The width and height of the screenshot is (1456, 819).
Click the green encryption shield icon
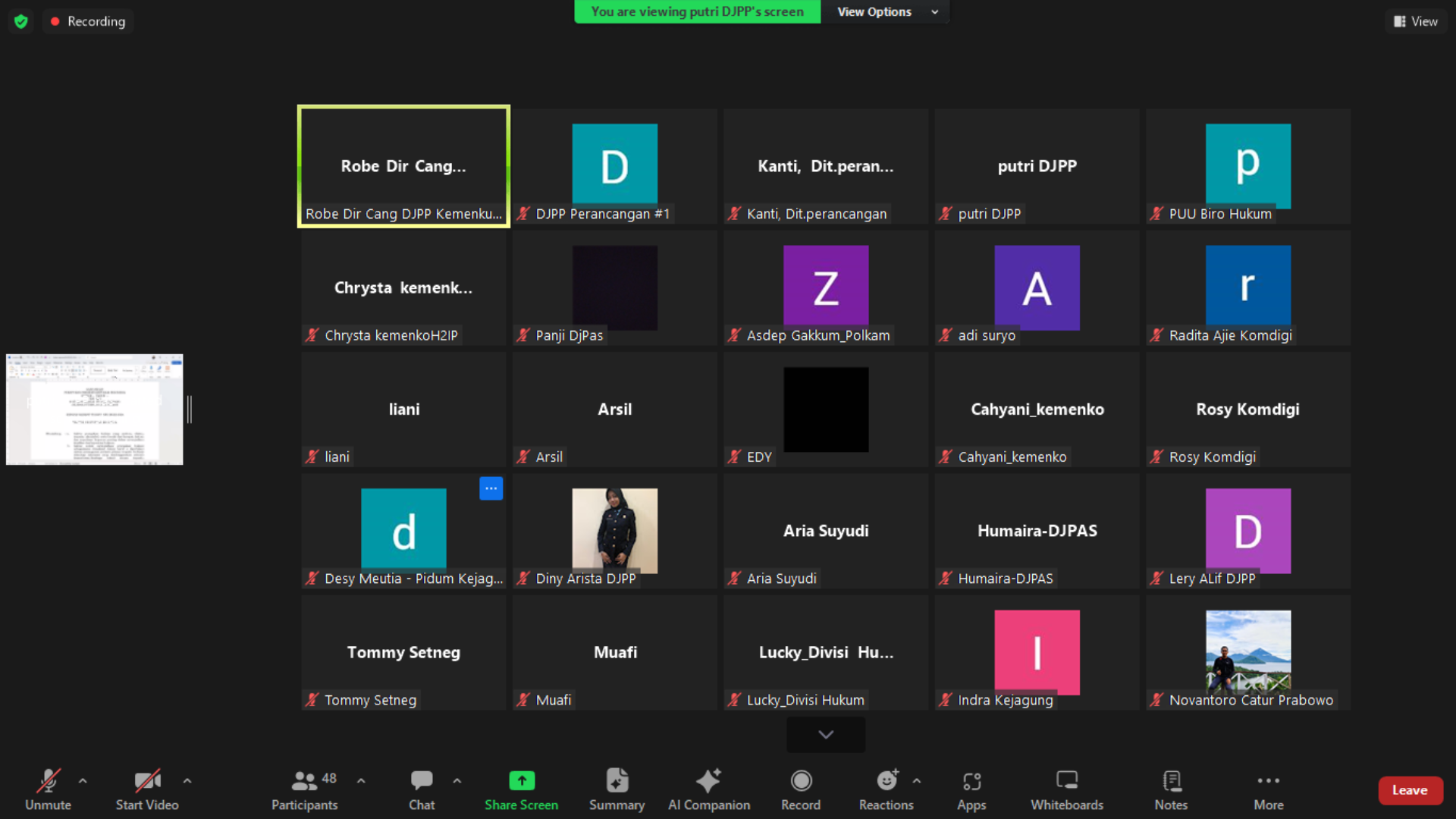pos(21,21)
